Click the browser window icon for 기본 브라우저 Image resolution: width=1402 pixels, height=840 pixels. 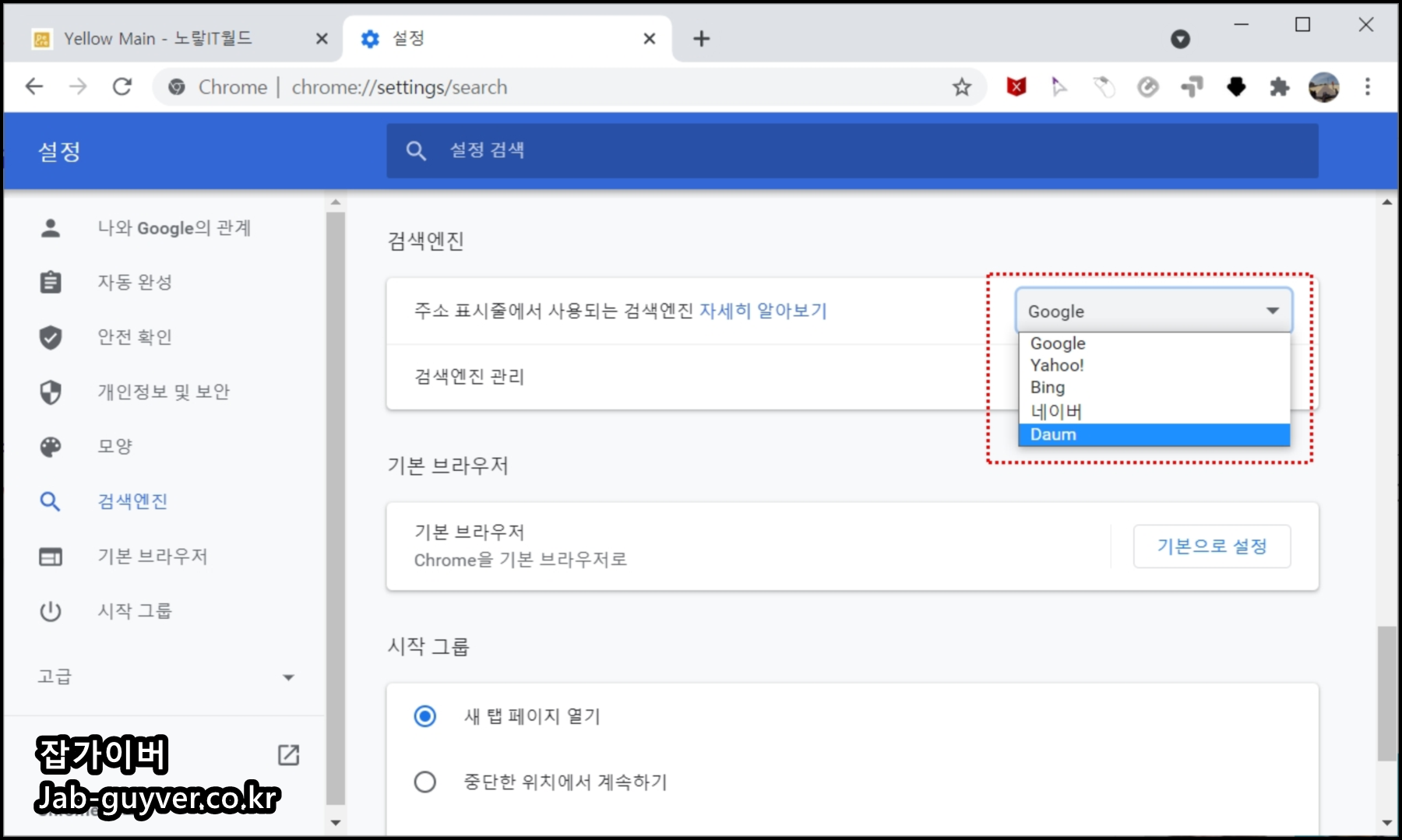tap(51, 557)
